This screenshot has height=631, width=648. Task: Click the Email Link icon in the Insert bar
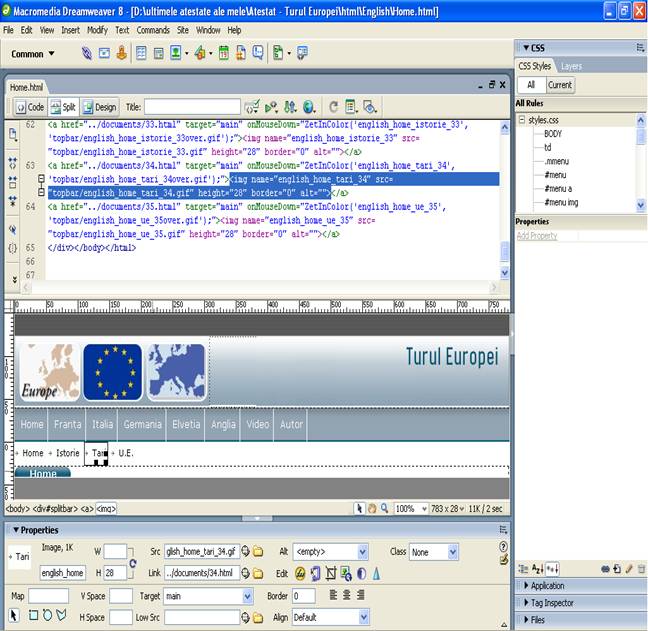pyautogui.click(x=104, y=53)
